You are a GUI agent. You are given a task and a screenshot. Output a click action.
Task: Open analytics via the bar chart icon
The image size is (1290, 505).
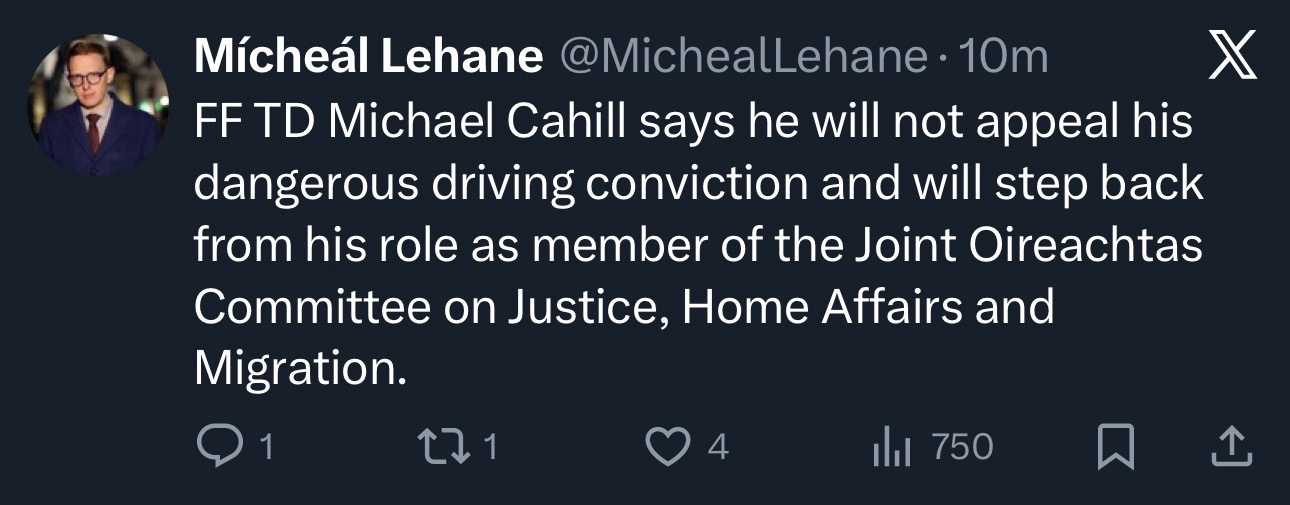pos(890,447)
